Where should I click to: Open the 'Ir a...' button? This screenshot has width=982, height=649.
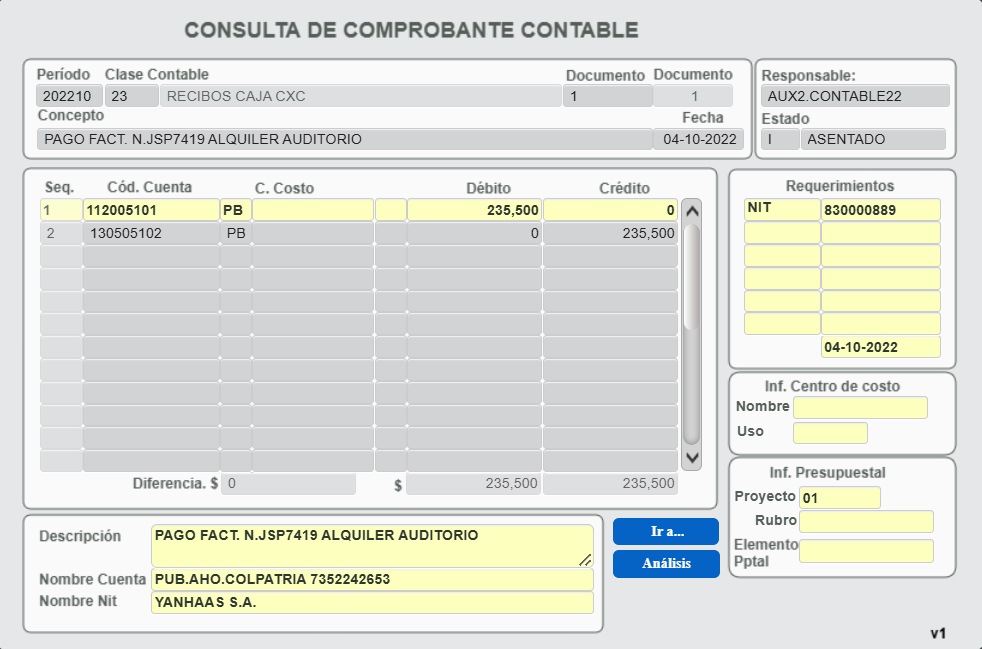click(666, 532)
